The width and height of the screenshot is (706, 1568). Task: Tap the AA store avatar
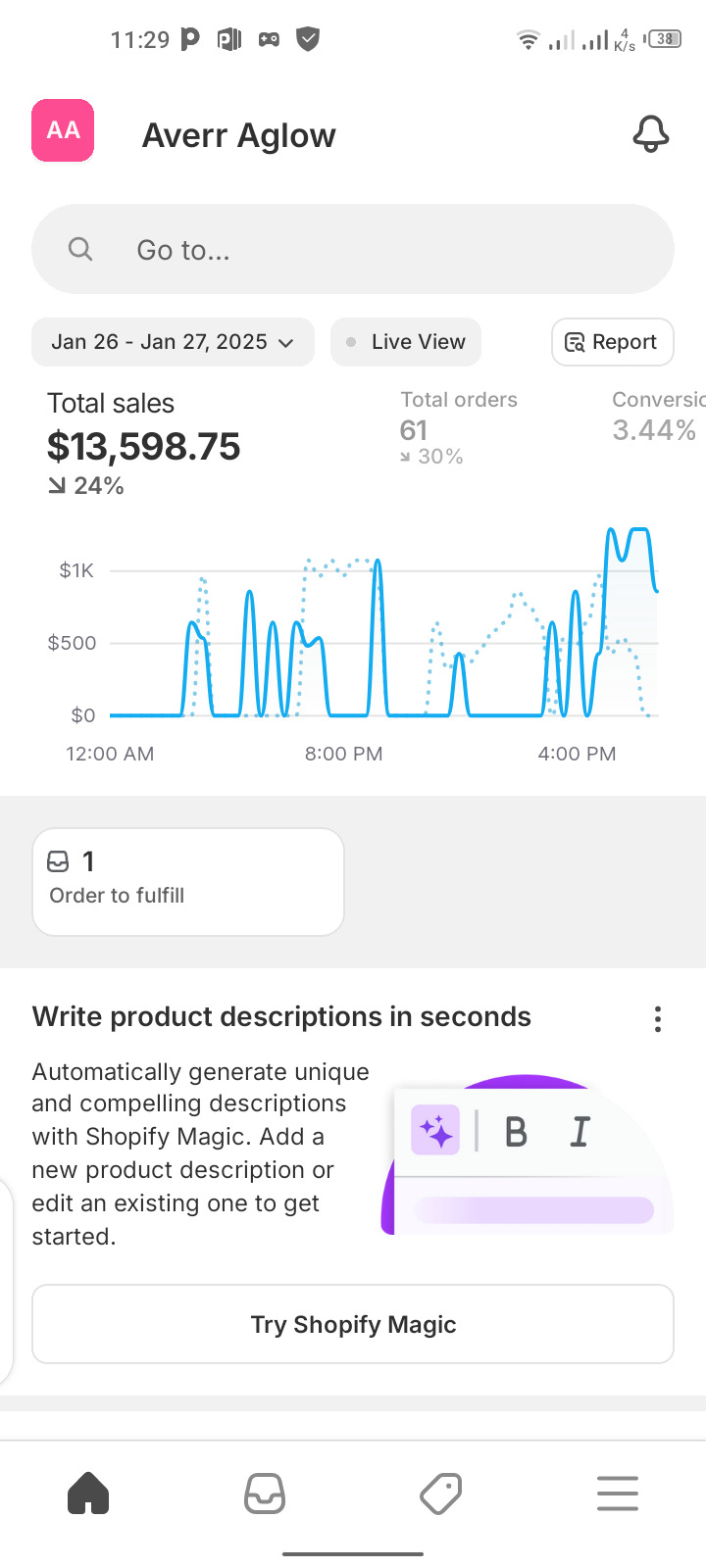click(63, 130)
